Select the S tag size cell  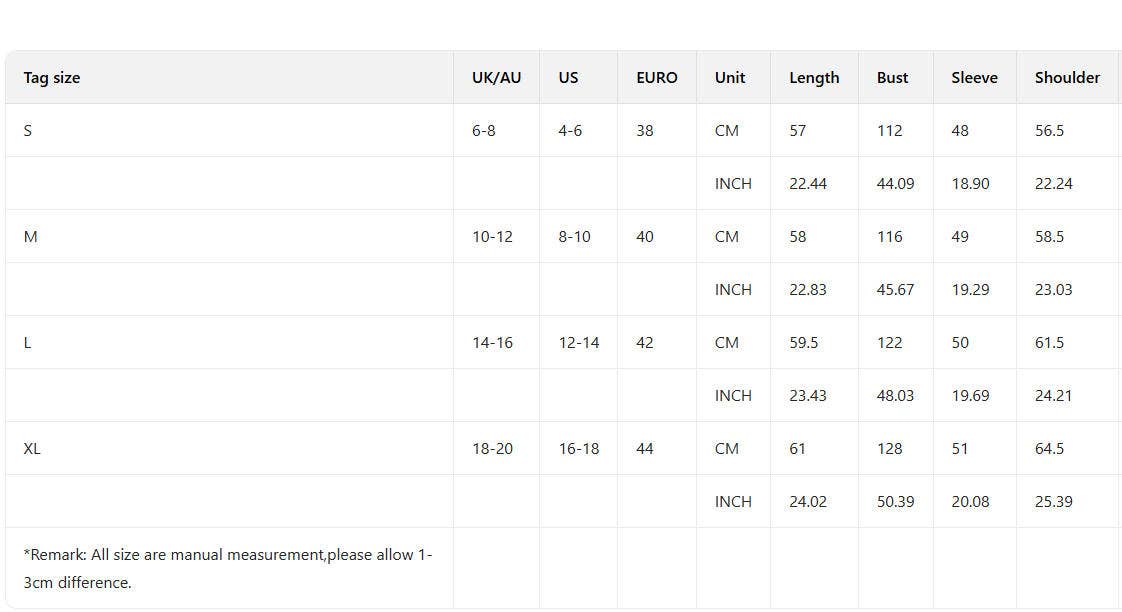[x=28, y=131]
